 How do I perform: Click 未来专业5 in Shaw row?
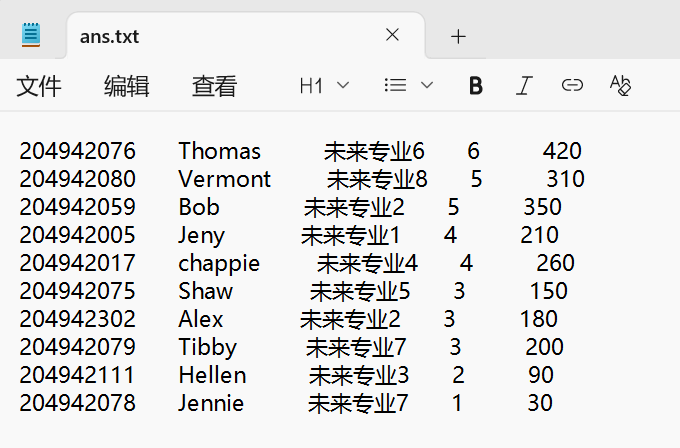click(x=360, y=291)
